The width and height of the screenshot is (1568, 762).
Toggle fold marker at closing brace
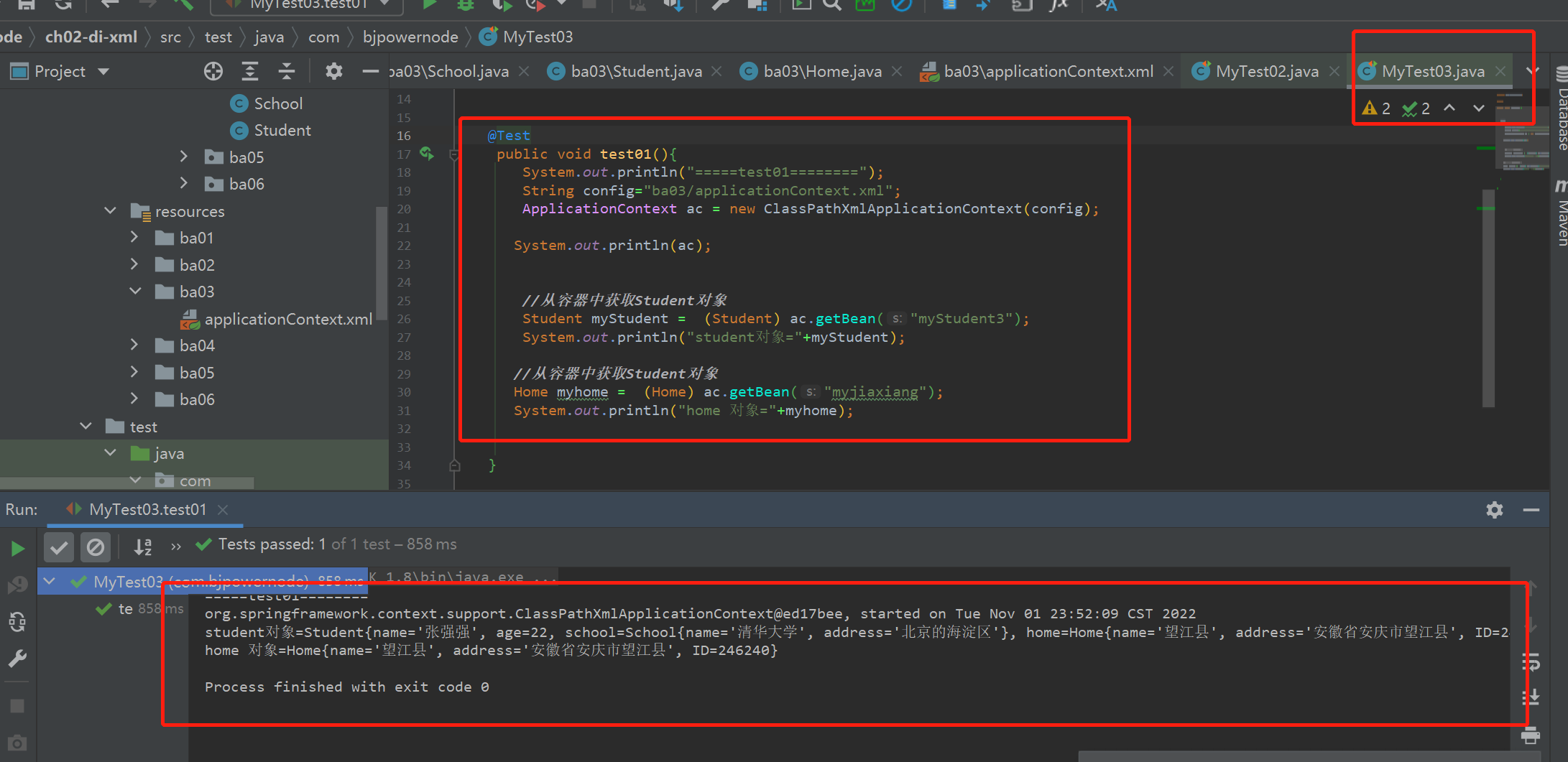pos(454,465)
